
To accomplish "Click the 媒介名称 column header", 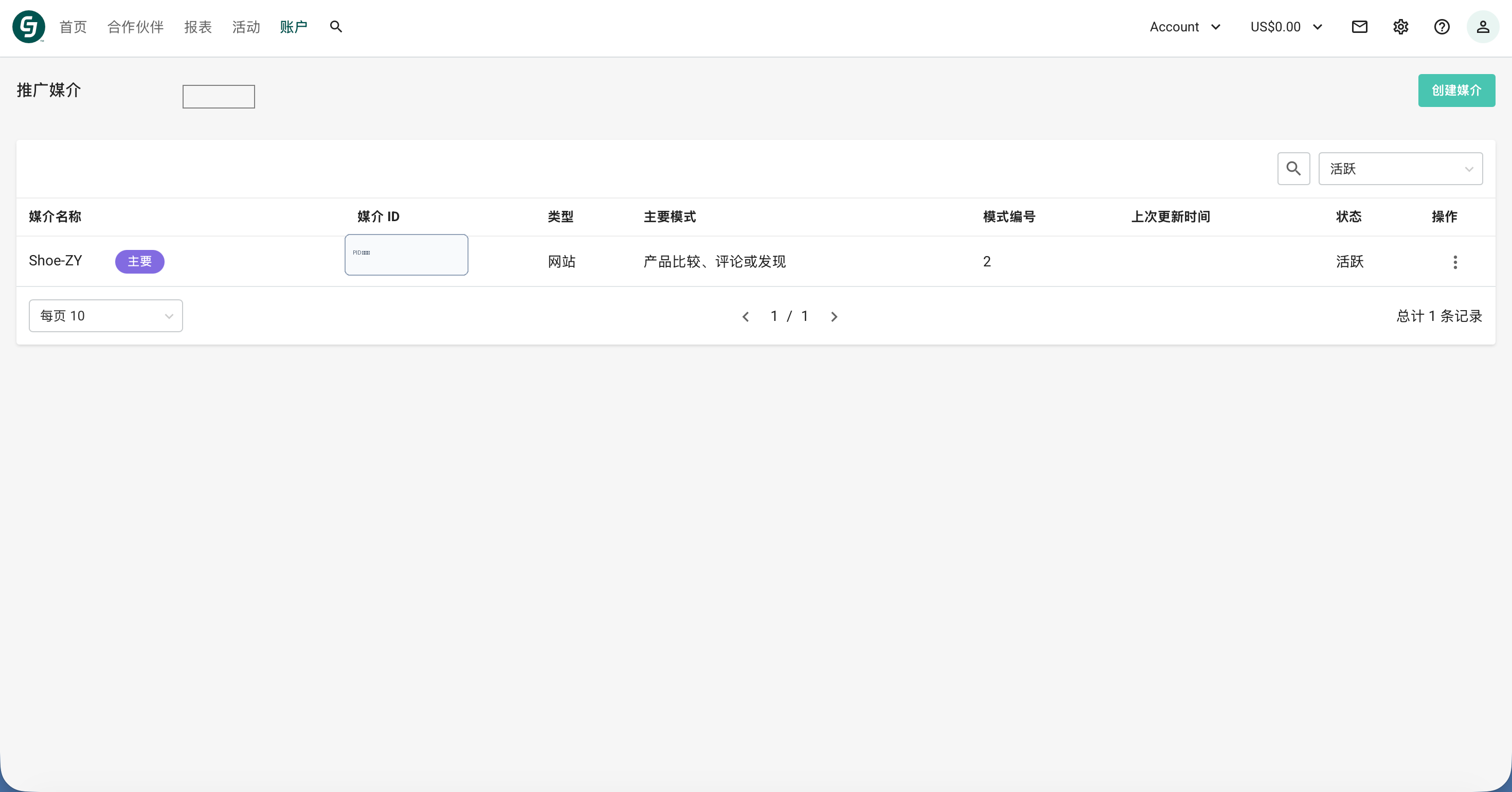I will [55, 217].
